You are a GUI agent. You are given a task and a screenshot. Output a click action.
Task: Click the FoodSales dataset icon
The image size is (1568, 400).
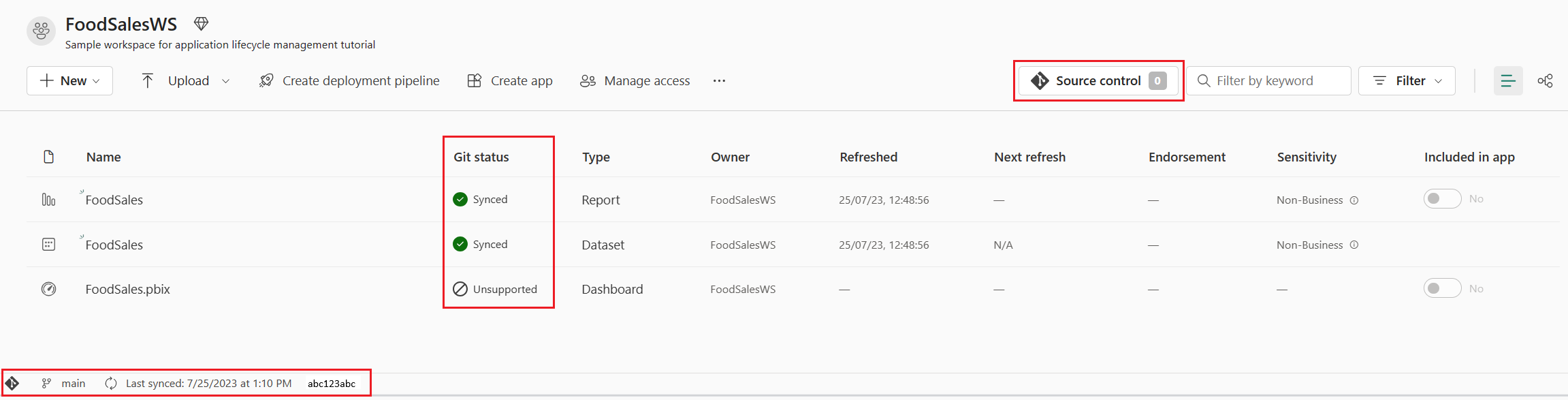48,244
